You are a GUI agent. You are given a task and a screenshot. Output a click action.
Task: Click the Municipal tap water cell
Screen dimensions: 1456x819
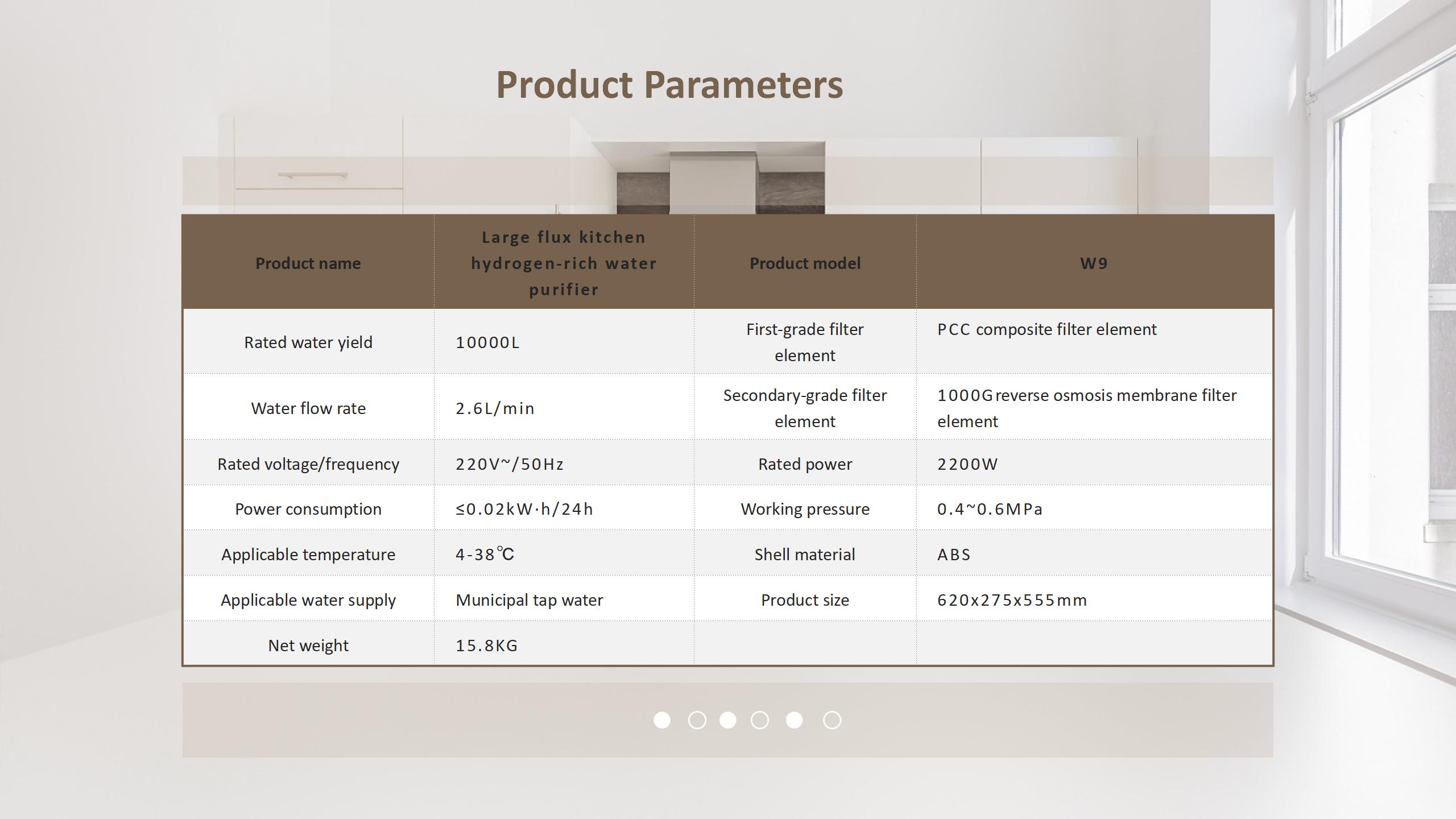529,600
